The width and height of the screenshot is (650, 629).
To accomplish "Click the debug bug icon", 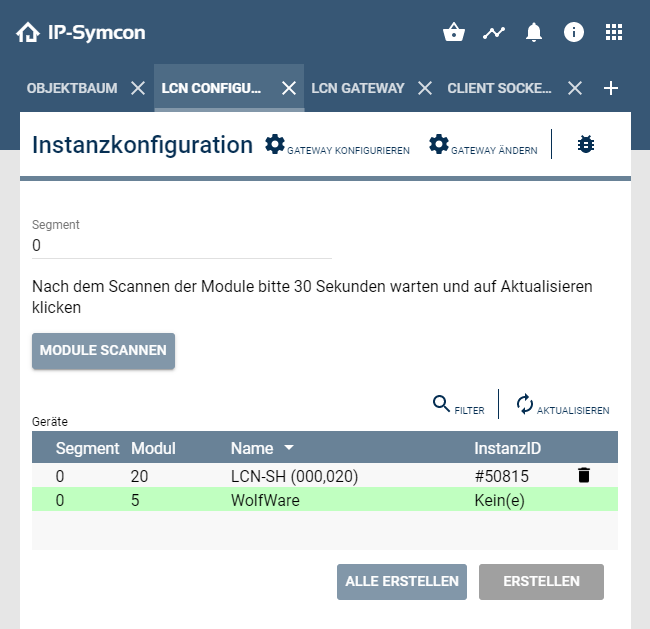I will click(x=586, y=145).
